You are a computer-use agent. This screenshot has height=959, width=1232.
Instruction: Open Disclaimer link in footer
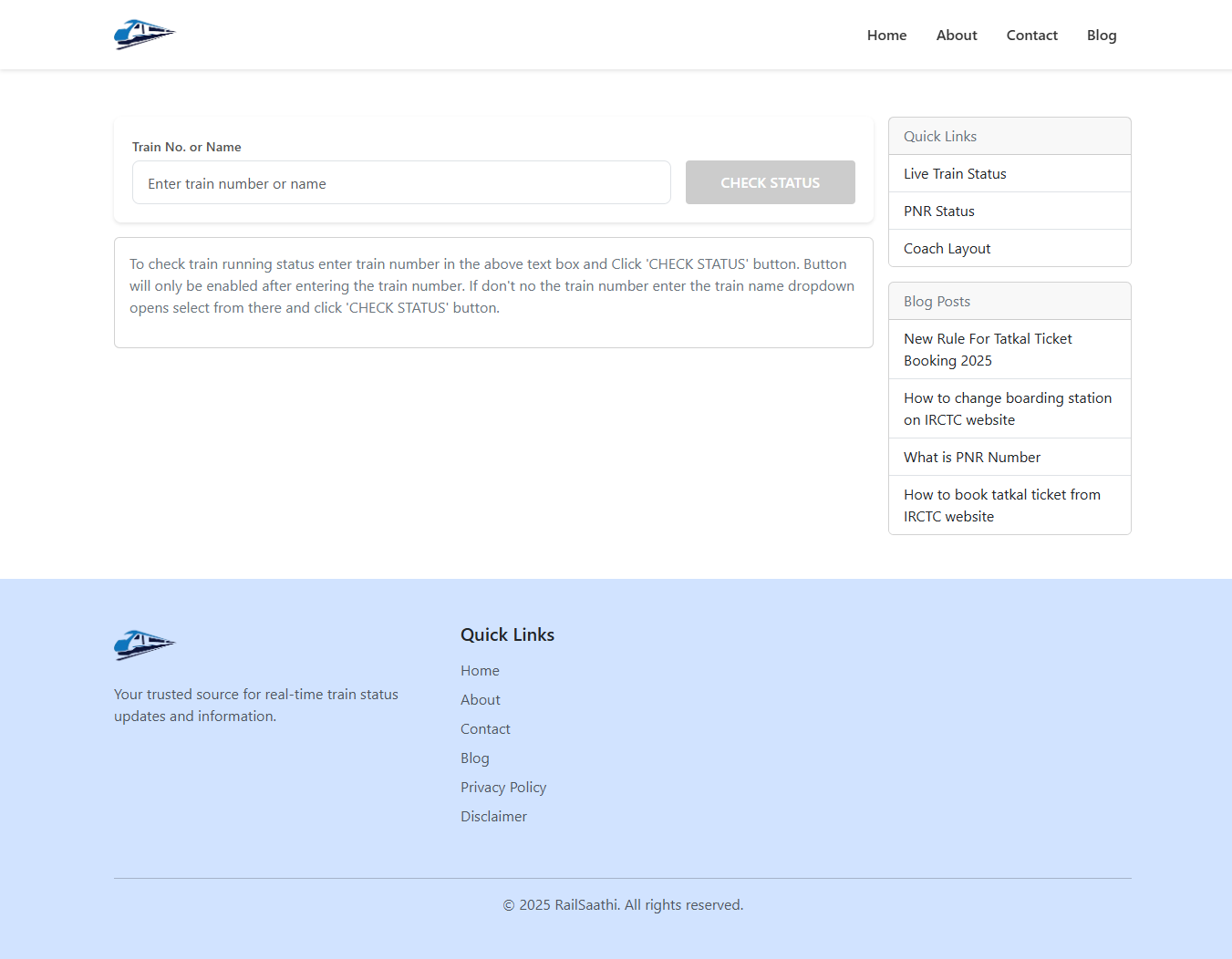pos(493,817)
